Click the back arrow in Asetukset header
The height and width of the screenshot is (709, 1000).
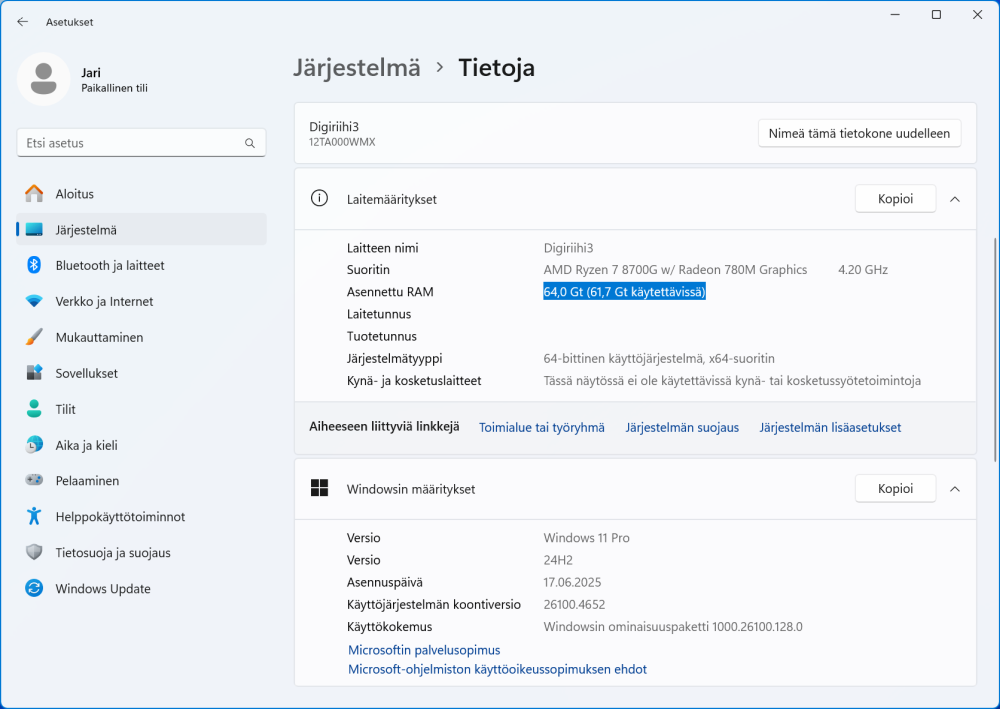pos(23,21)
